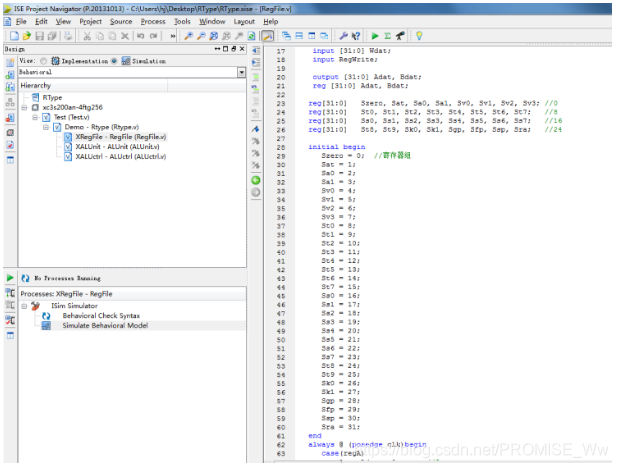Click the green run process arrow
Image resolution: width=618 pixels, height=468 pixels.
(10, 278)
